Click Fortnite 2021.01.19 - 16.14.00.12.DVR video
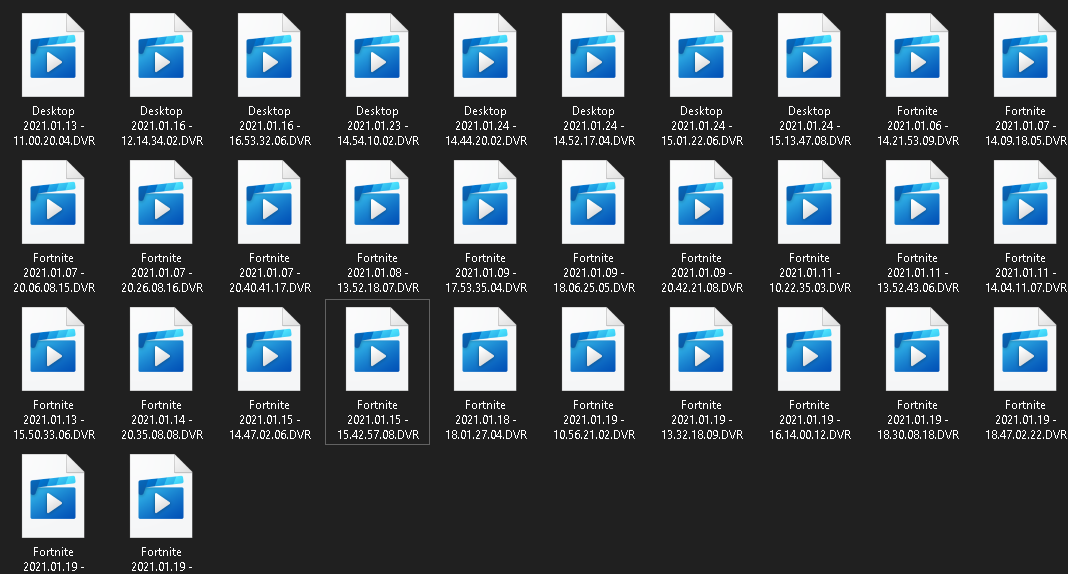 pos(809,374)
